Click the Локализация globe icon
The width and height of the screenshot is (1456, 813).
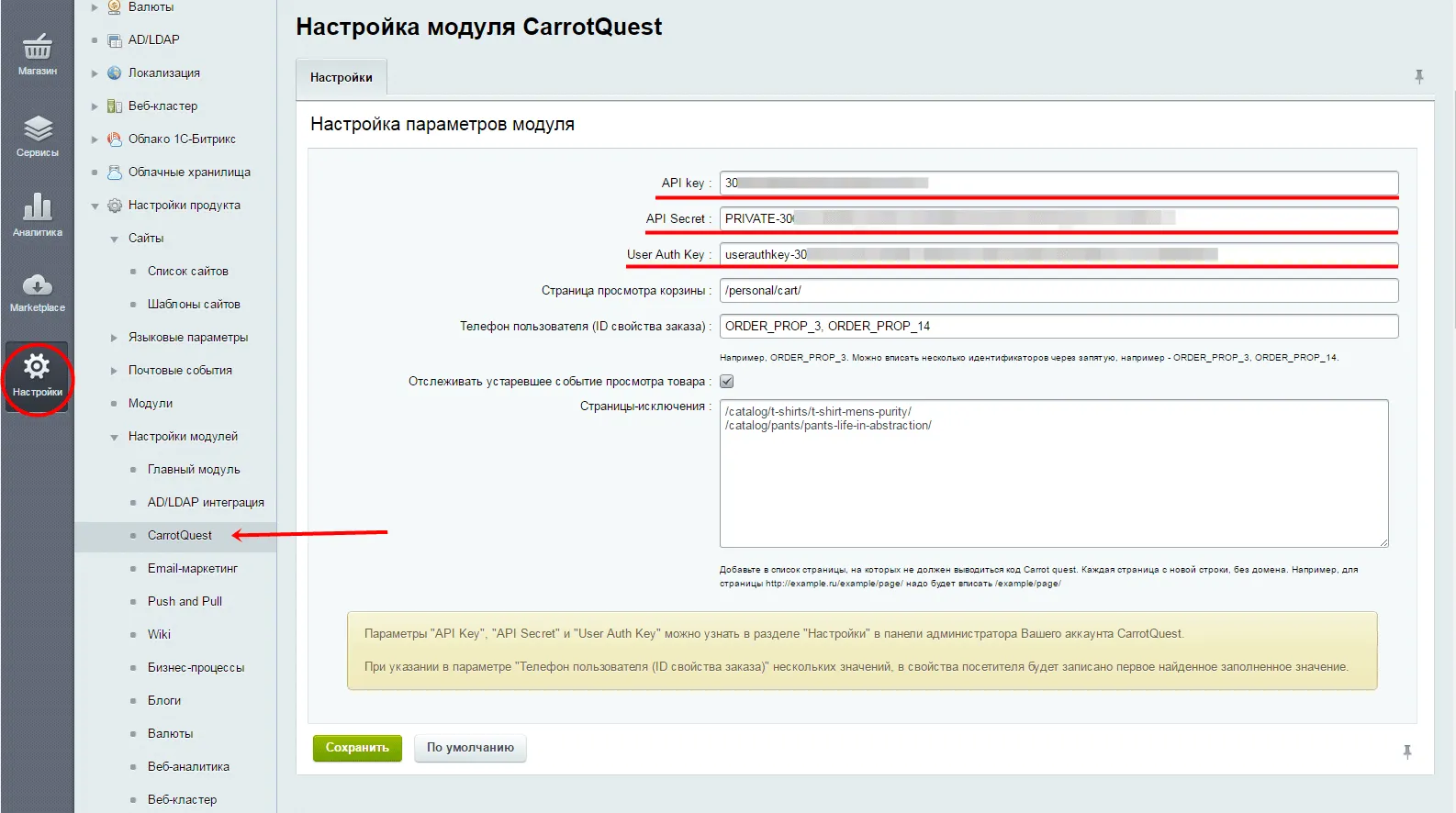[x=115, y=72]
